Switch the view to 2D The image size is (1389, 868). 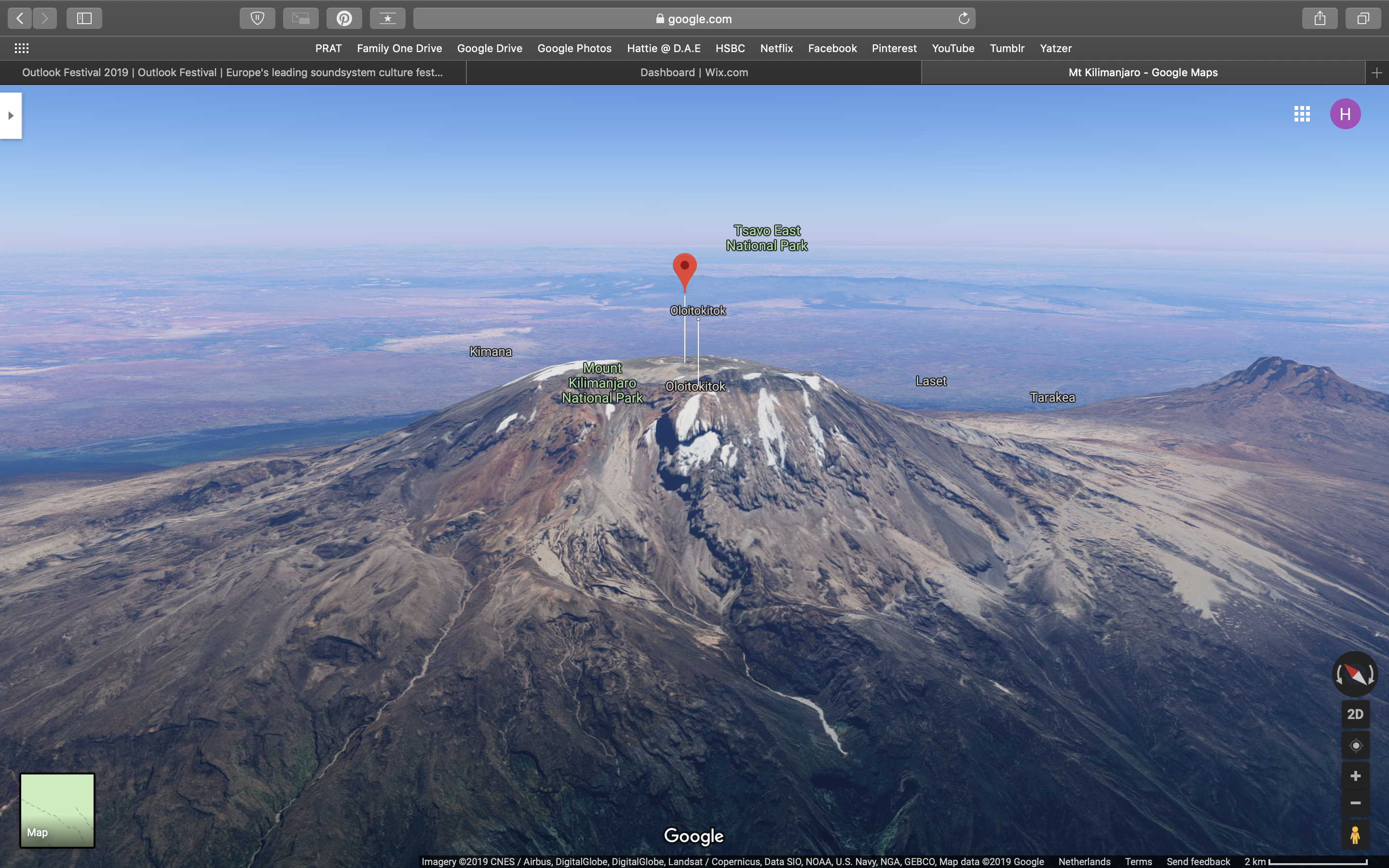tap(1355, 714)
